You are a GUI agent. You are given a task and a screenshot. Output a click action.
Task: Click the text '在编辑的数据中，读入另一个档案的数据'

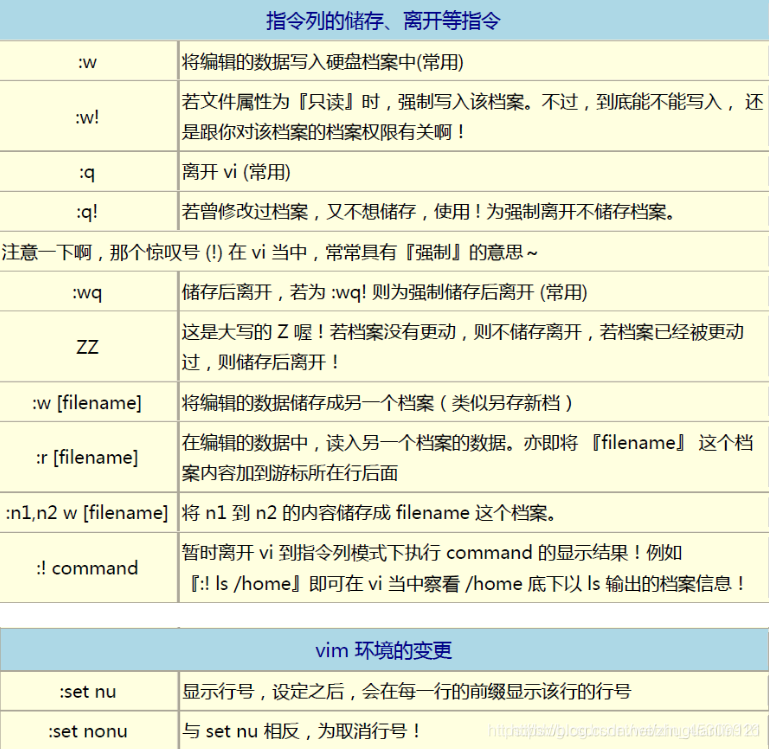[468, 458]
